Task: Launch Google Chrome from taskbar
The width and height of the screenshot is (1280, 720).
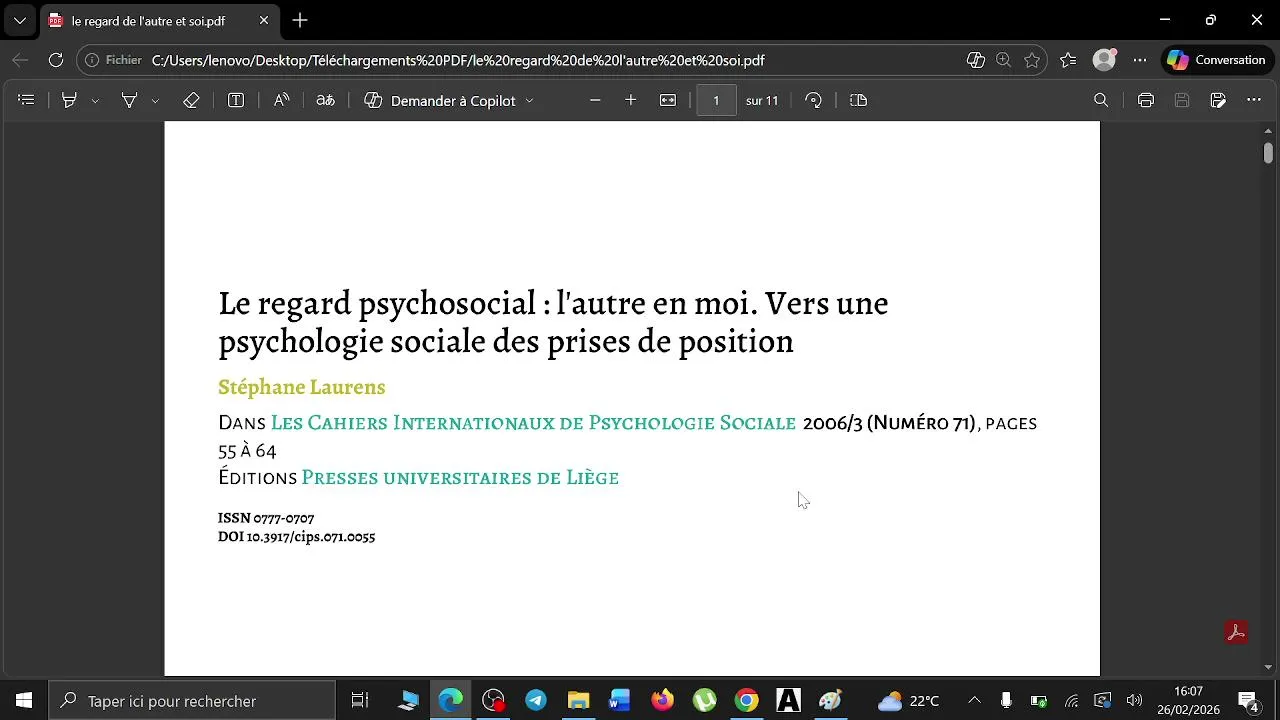Action: pos(746,700)
